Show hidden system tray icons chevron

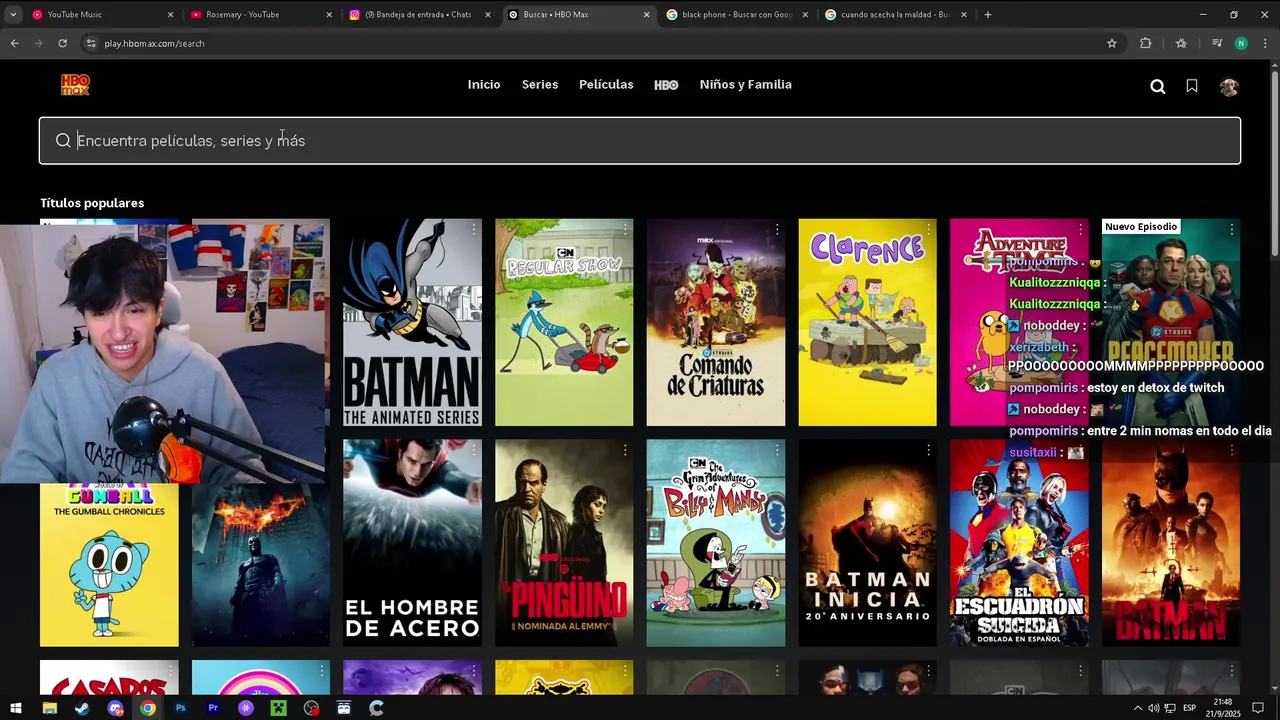[1137, 708]
